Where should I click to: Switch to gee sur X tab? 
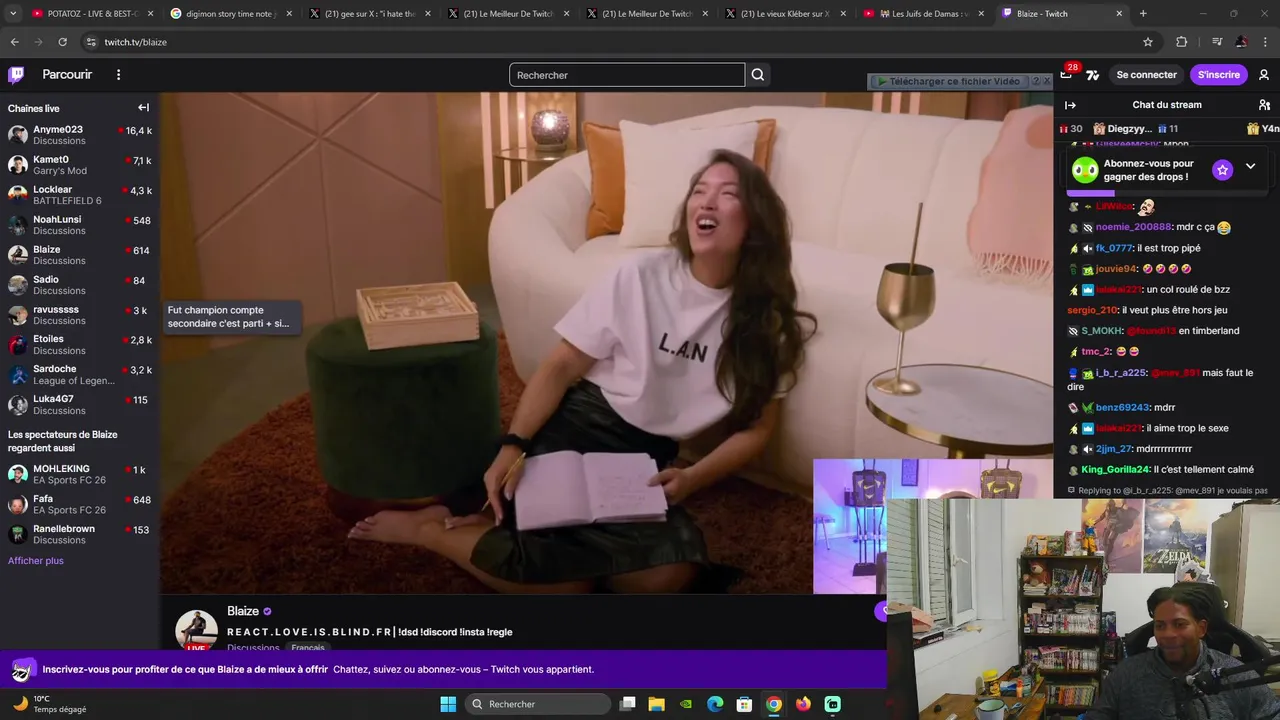pos(369,14)
